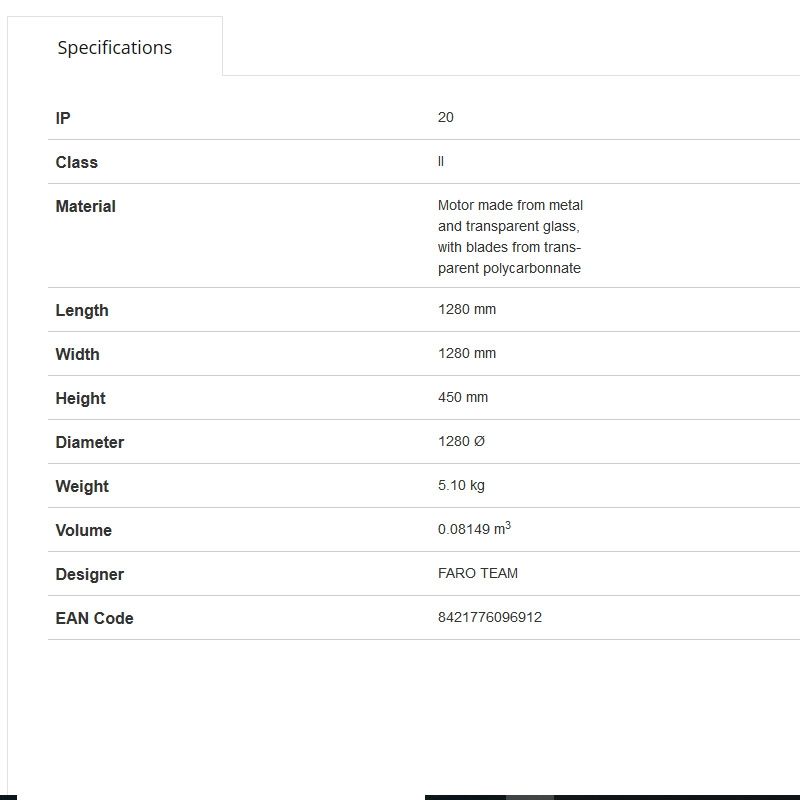Select the 5.10 kg weight value
Viewport: 800px width, 800px height.
461,485
